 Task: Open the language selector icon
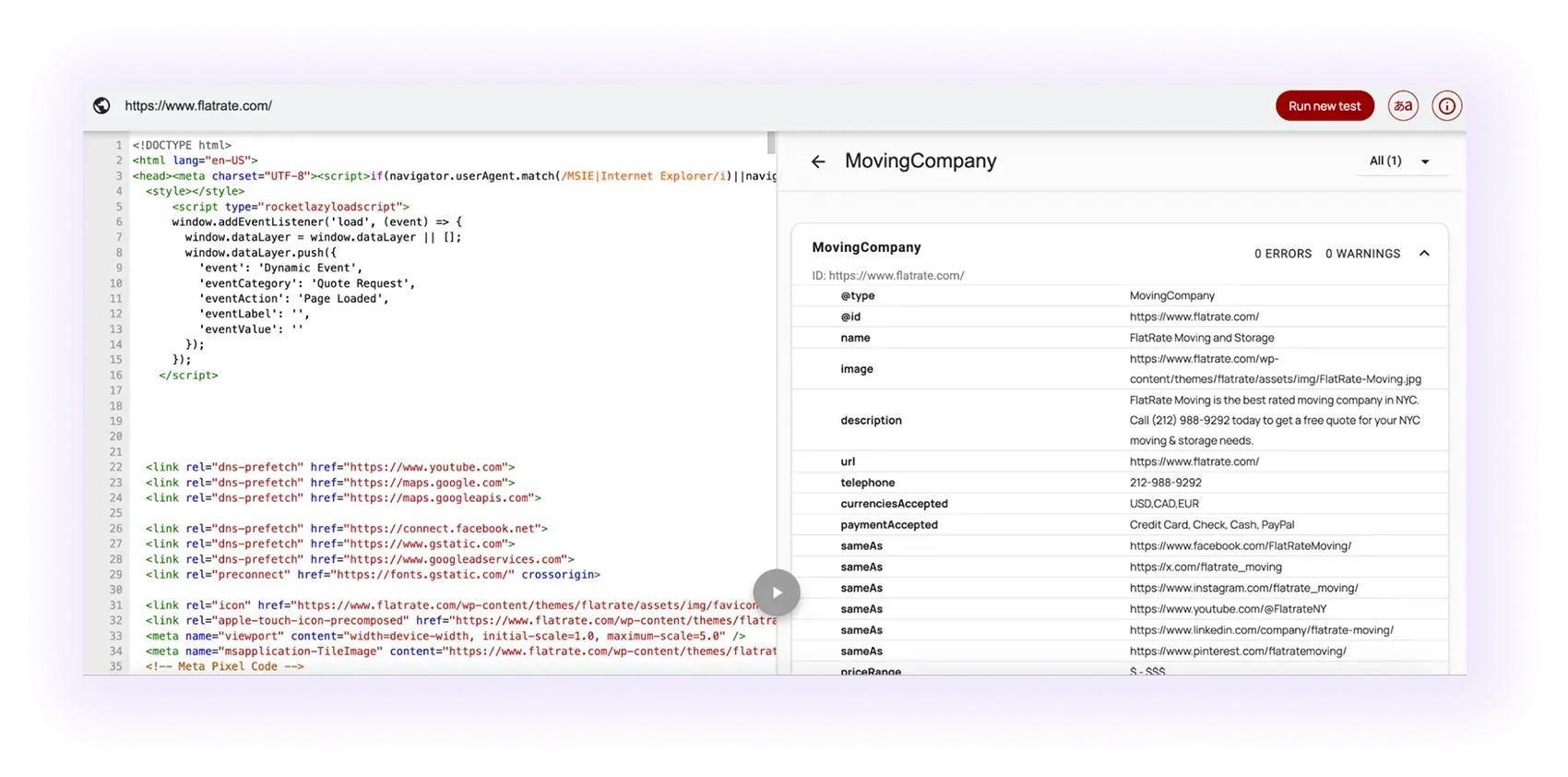[1403, 106]
